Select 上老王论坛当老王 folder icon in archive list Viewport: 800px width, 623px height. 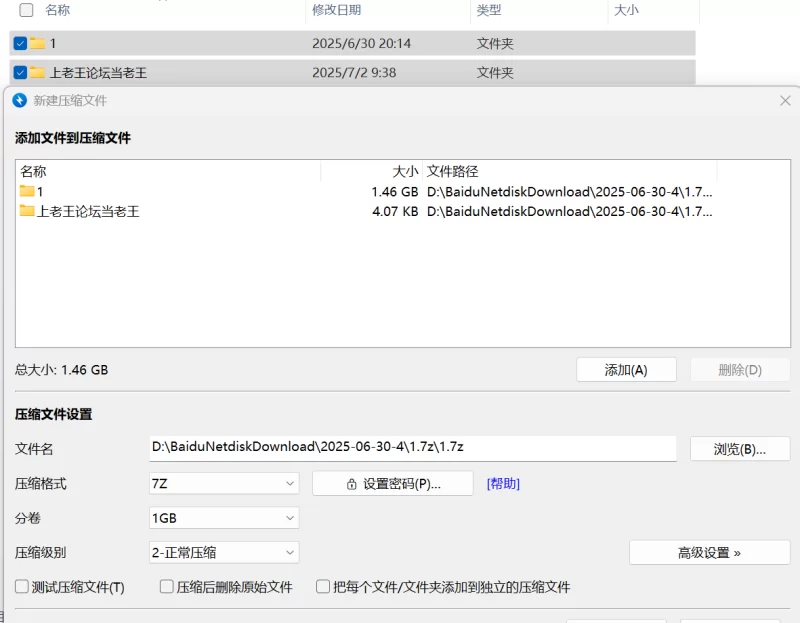[27, 211]
